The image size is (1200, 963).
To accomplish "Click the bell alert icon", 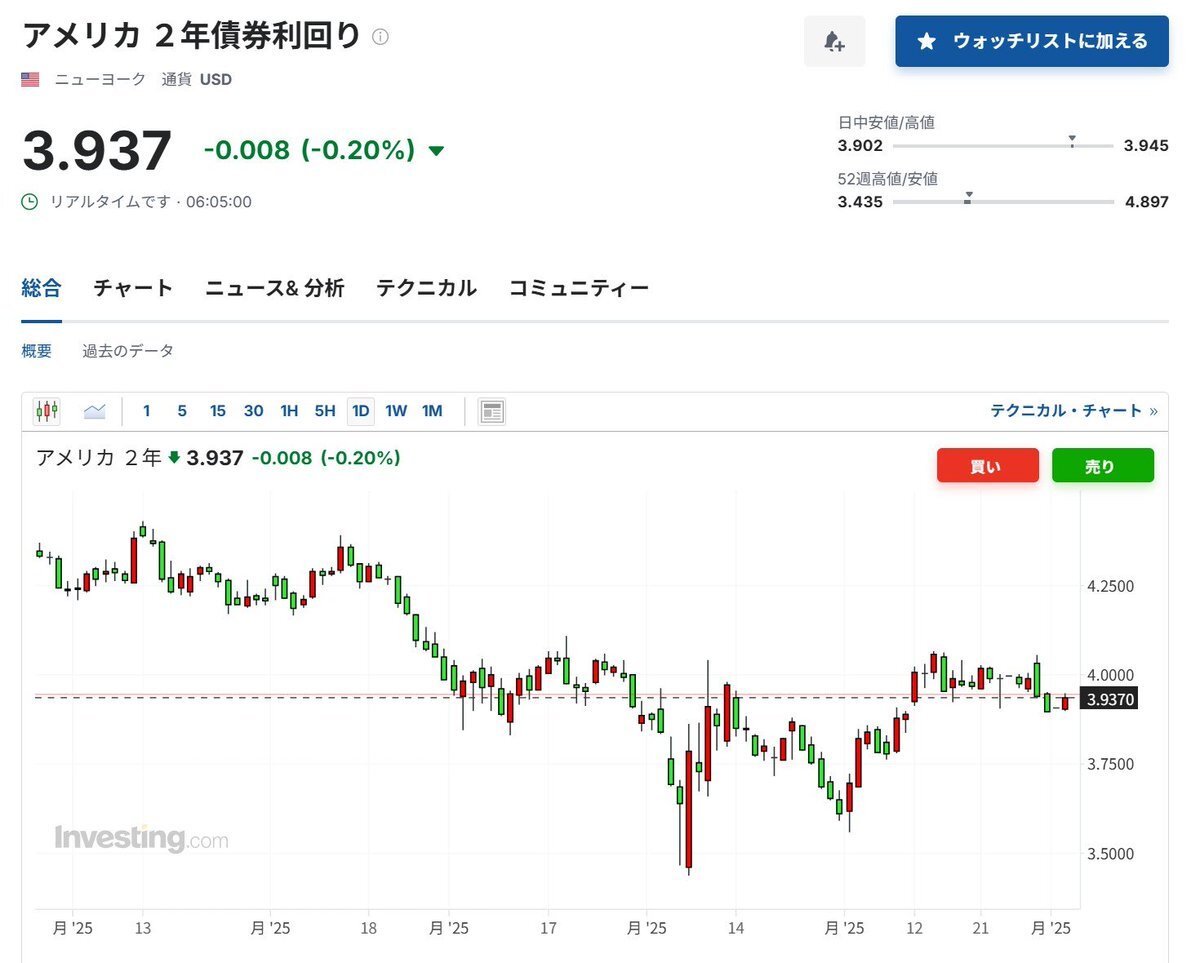I will (834, 41).
